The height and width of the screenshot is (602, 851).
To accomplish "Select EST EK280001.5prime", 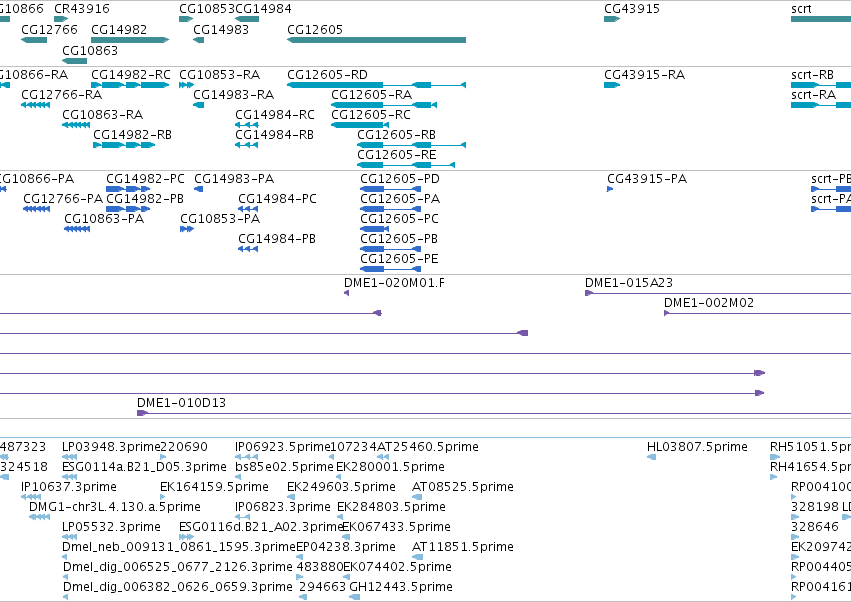I will pyautogui.click(x=390, y=467).
